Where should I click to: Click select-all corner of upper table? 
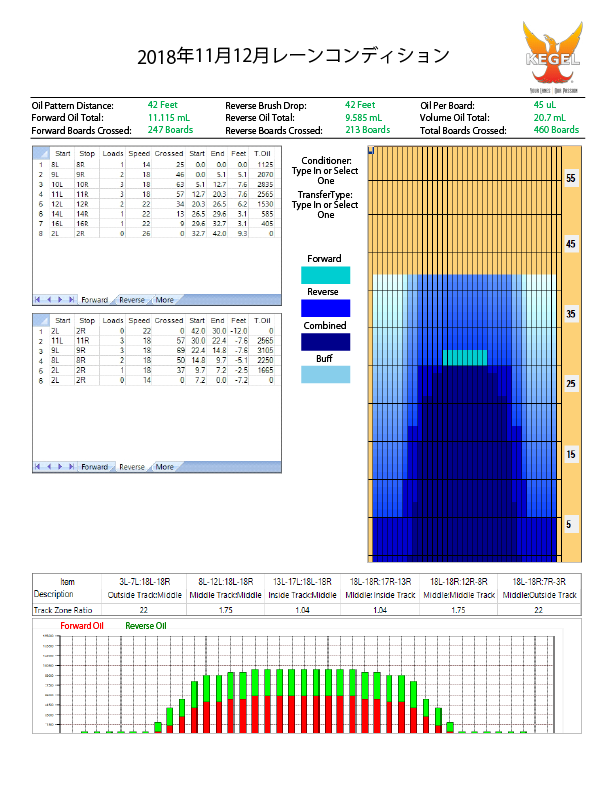point(41,153)
